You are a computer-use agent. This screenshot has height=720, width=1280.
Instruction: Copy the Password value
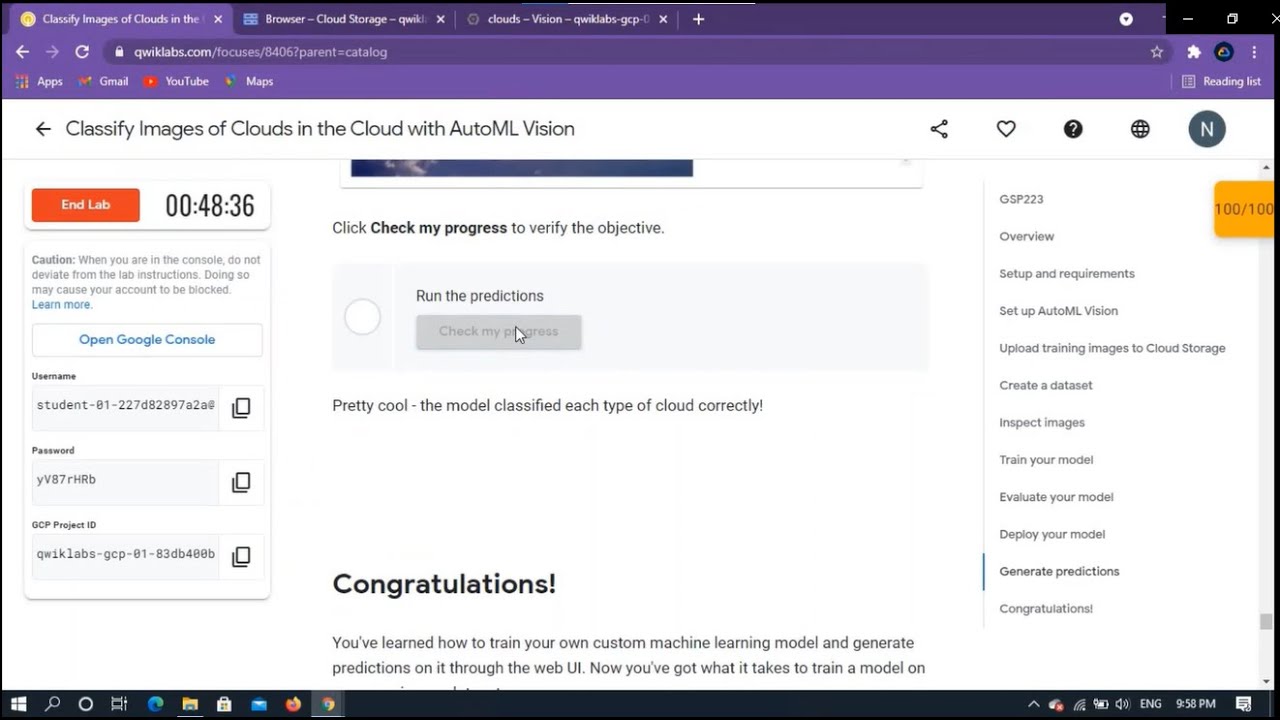(241, 482)
